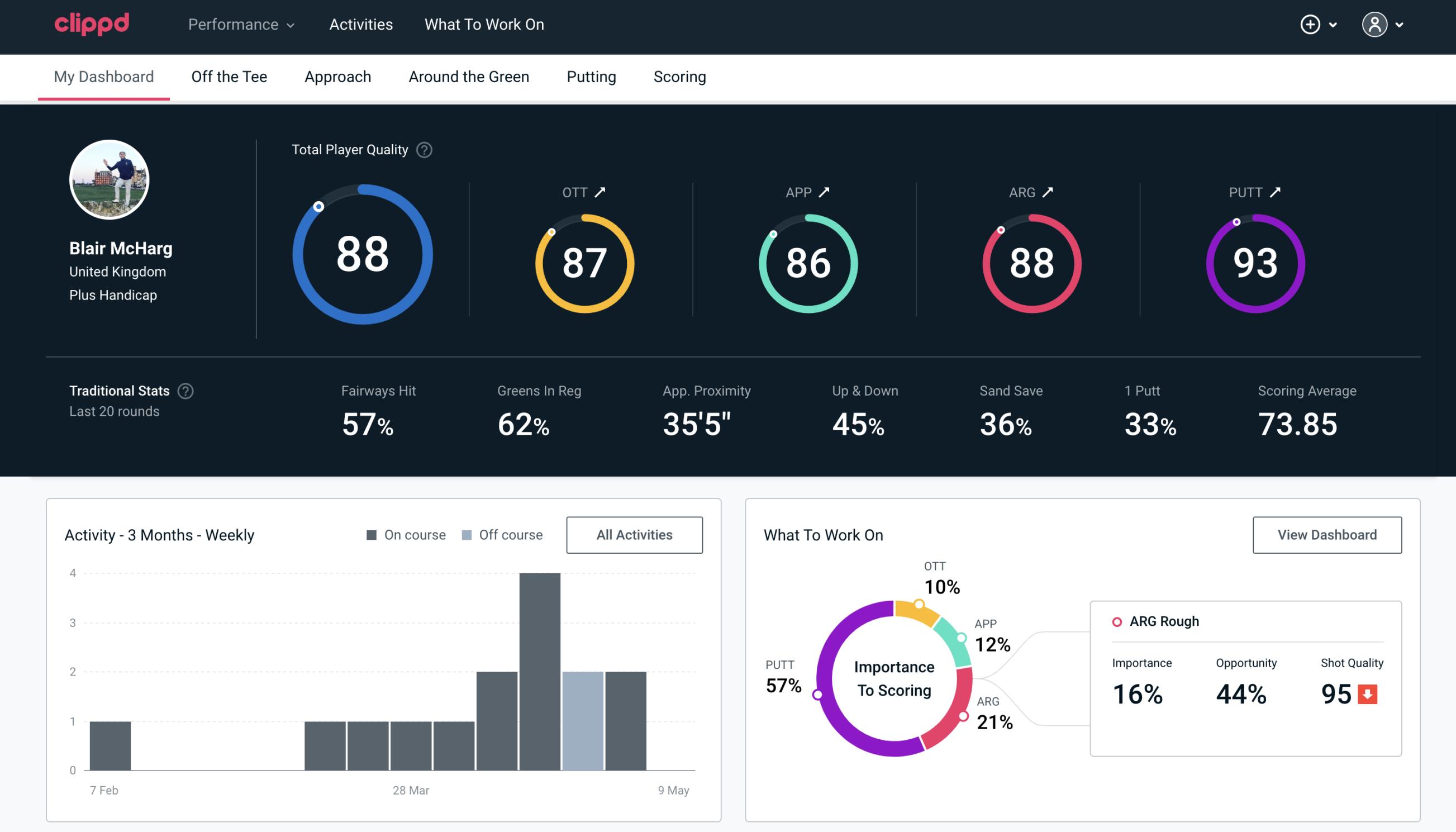Click the All Activities button

click(x=634, y=534)
